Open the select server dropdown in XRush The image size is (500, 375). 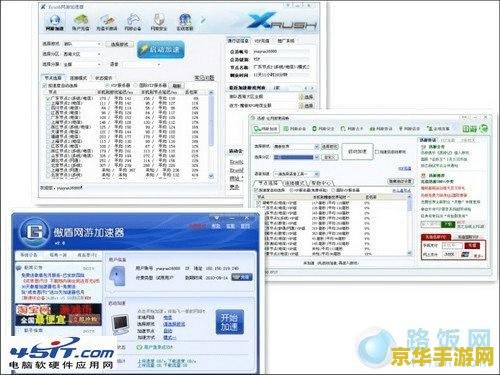82,64
